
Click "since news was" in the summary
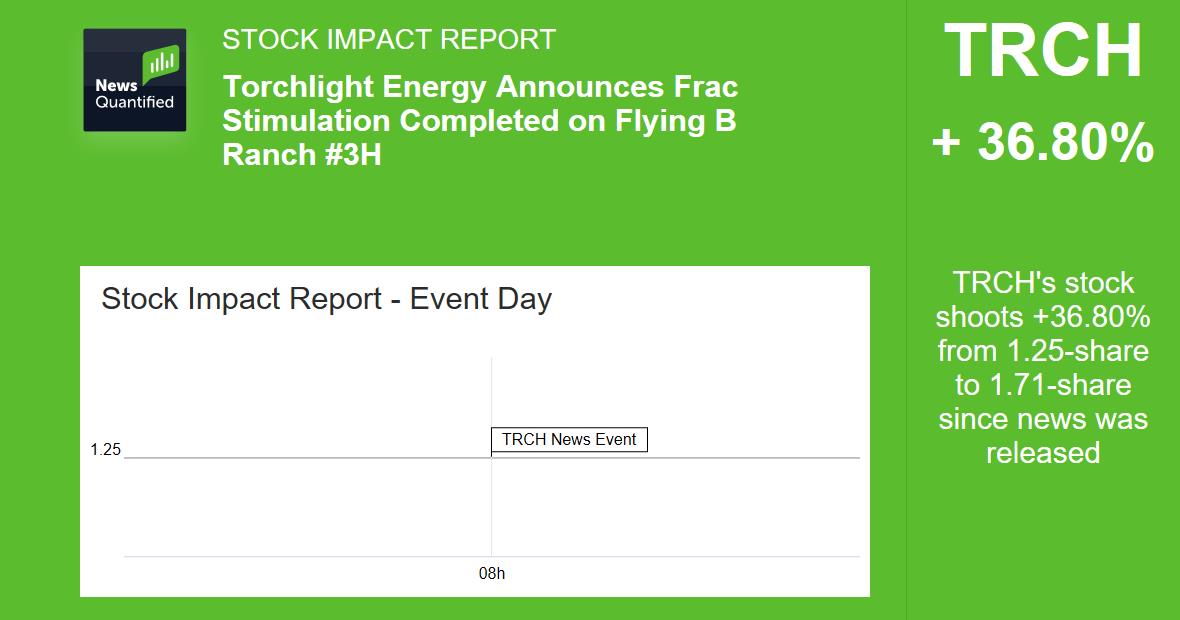(1043, 419)
